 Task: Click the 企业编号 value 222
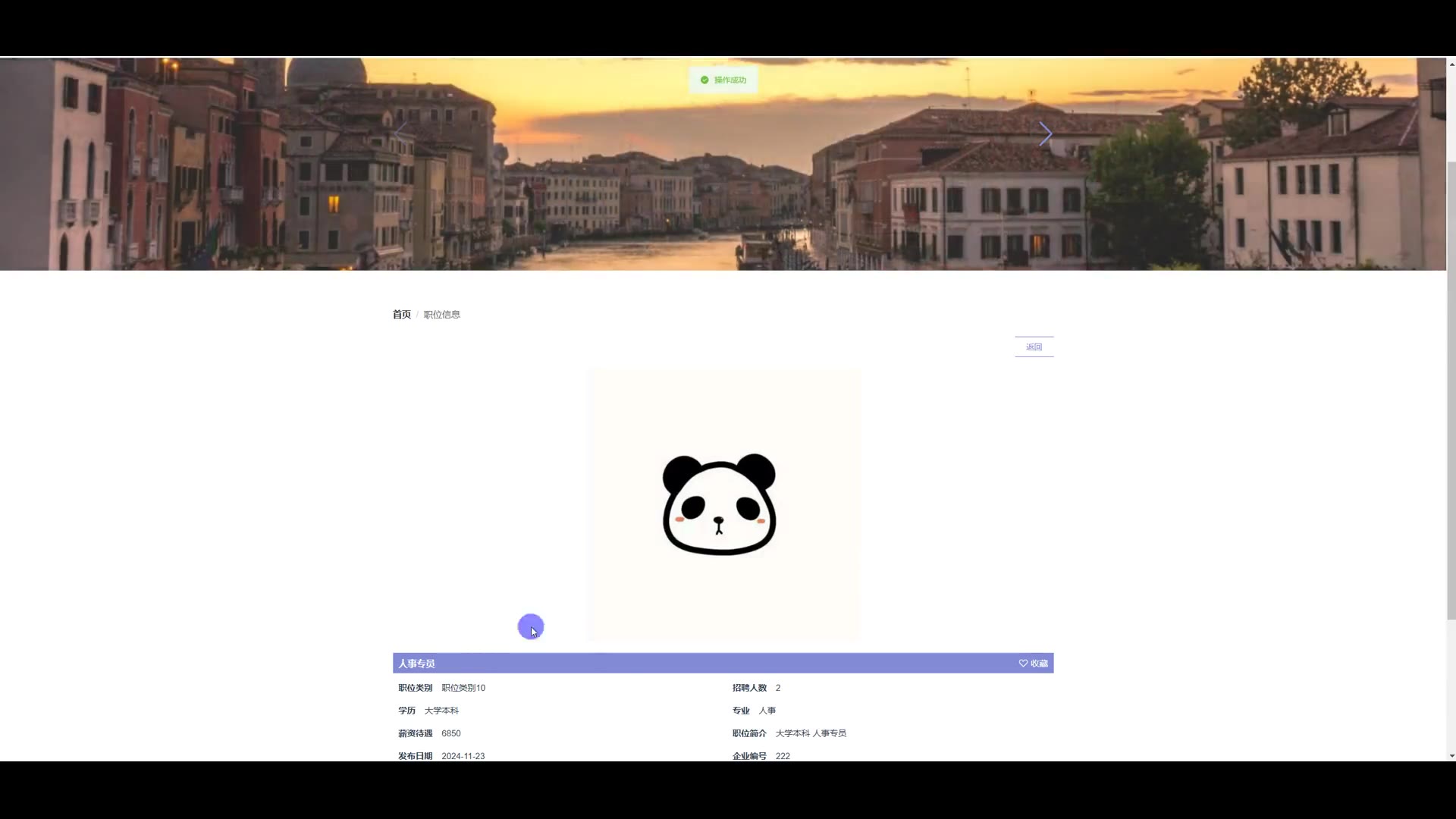[x=783, y=756]
